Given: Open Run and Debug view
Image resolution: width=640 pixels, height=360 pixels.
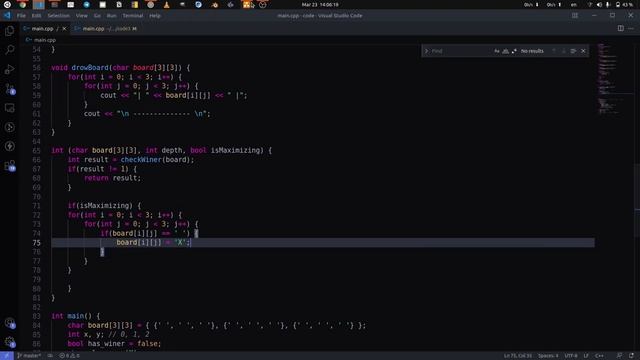Looking at the screenshot, I should [x=9, y=69].
